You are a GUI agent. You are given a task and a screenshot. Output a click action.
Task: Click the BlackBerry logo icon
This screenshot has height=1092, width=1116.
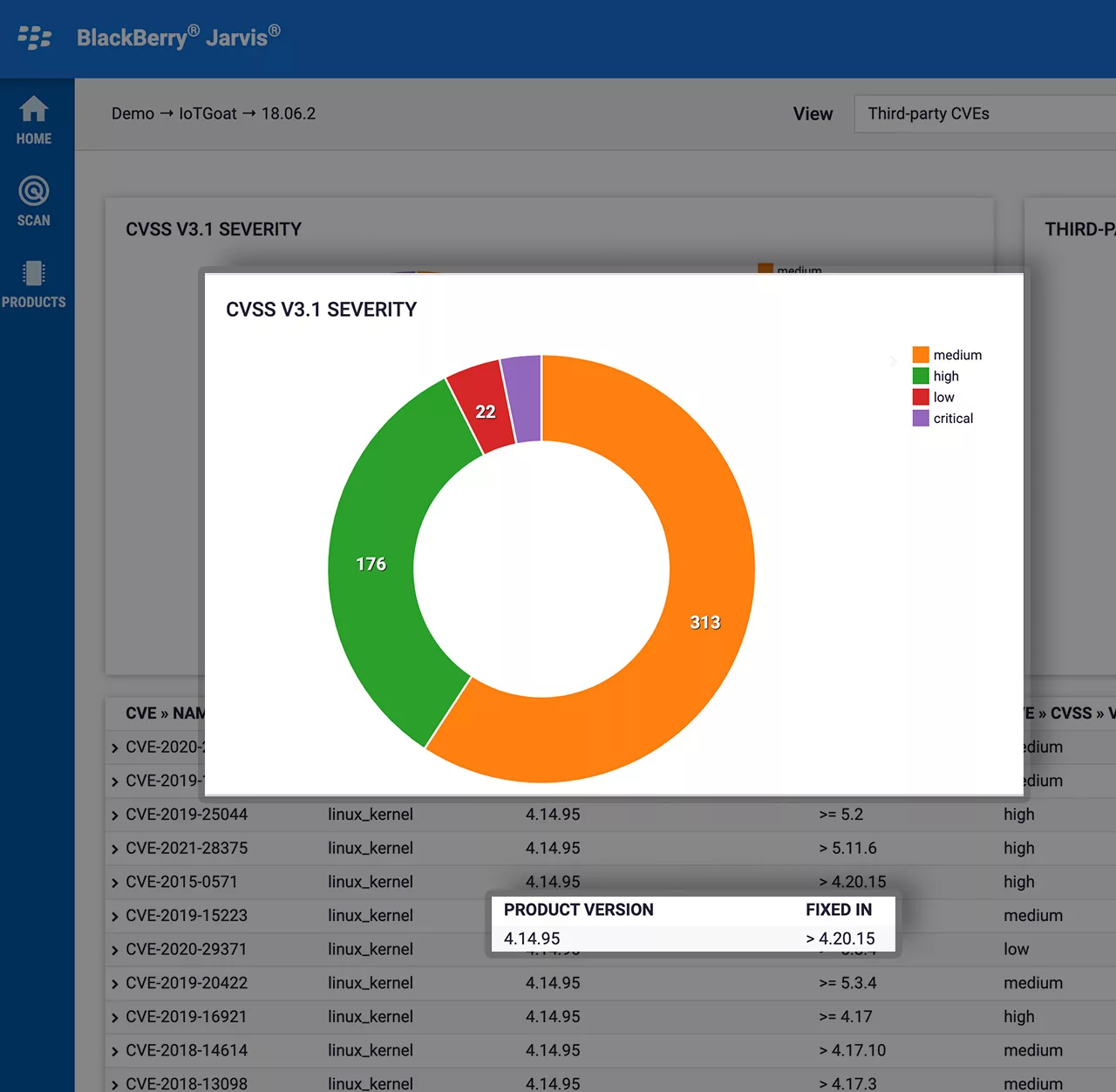pyautogui.click(x=35, y=38)
